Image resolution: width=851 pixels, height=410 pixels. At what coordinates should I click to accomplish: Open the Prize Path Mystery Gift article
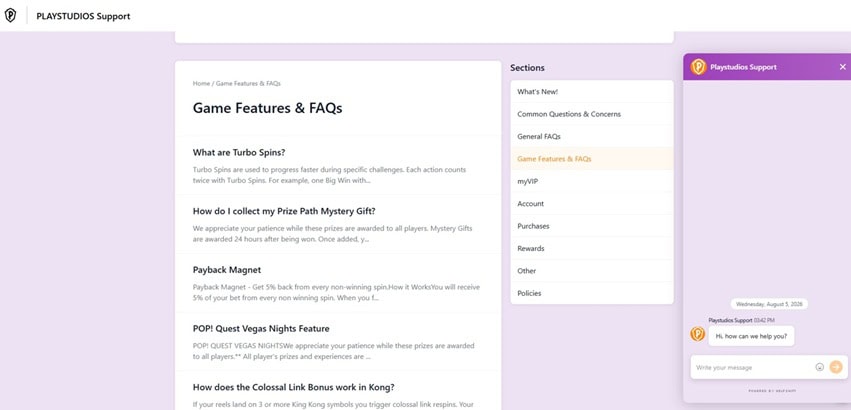[x=284, y=211]
